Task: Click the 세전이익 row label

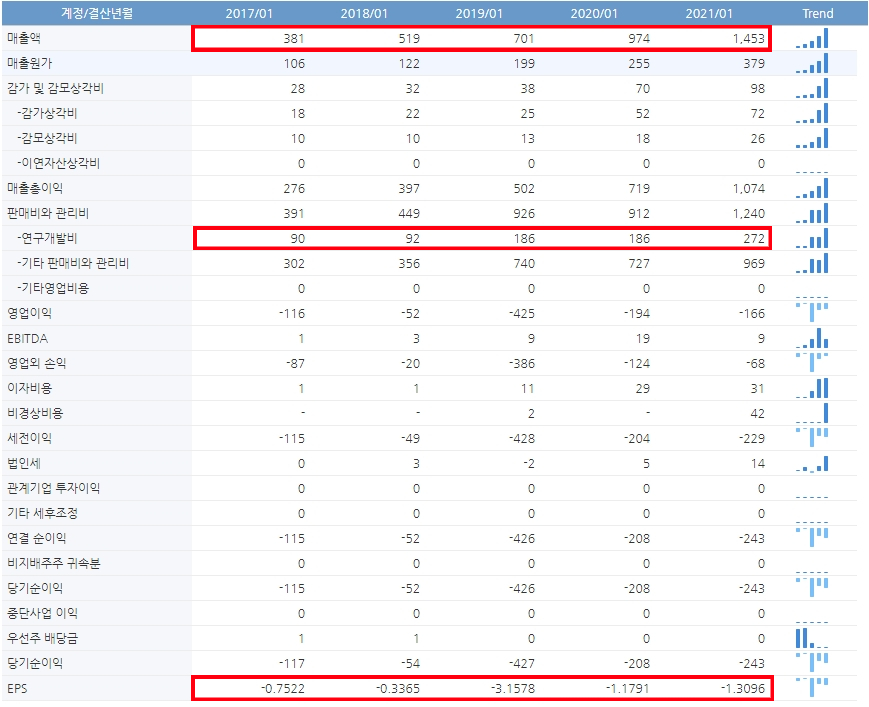Action: 29,438
